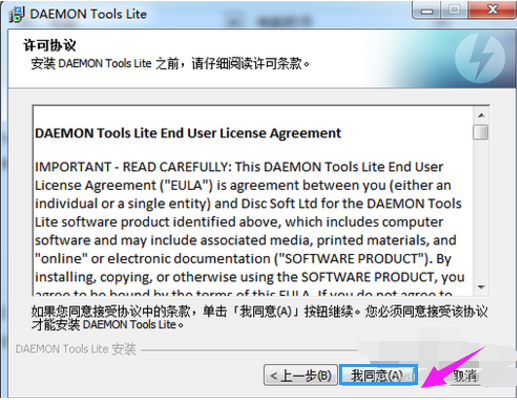The width and height of the screenshot is (517, 400).
Task: Click the license box scroll down arrow
Action: [481, 287]
